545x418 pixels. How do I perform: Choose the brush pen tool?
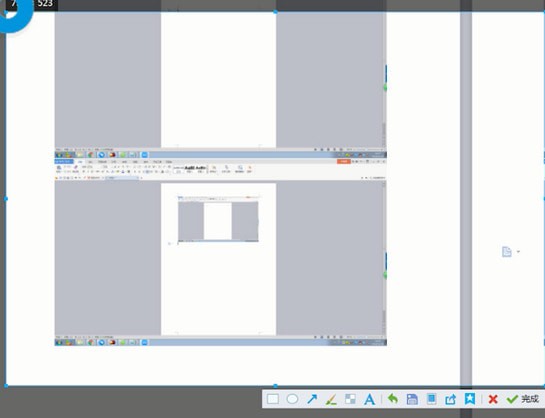point(331,400)
